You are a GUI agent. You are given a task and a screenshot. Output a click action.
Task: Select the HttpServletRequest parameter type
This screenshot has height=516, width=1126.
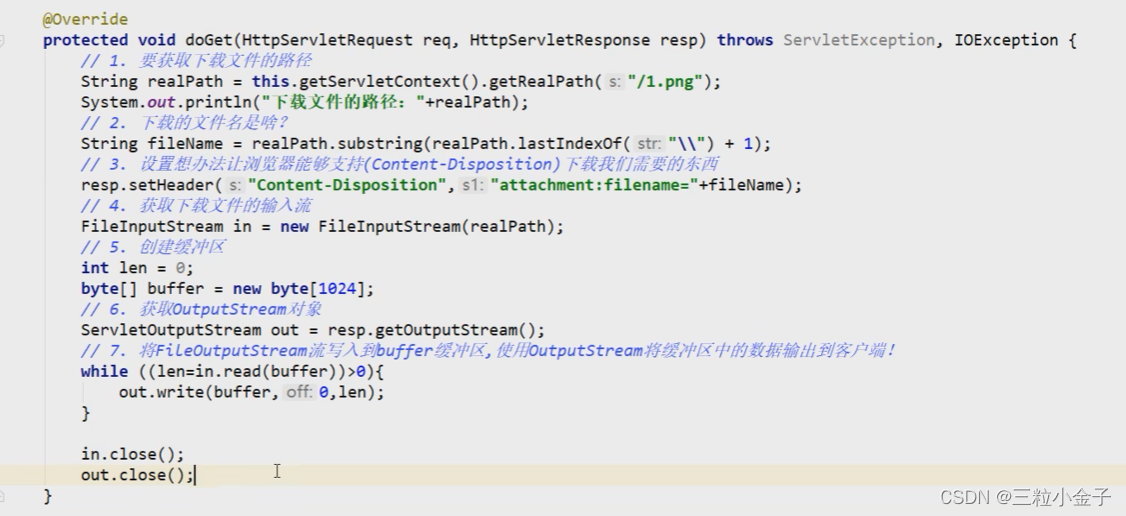[x=327, y=40]
